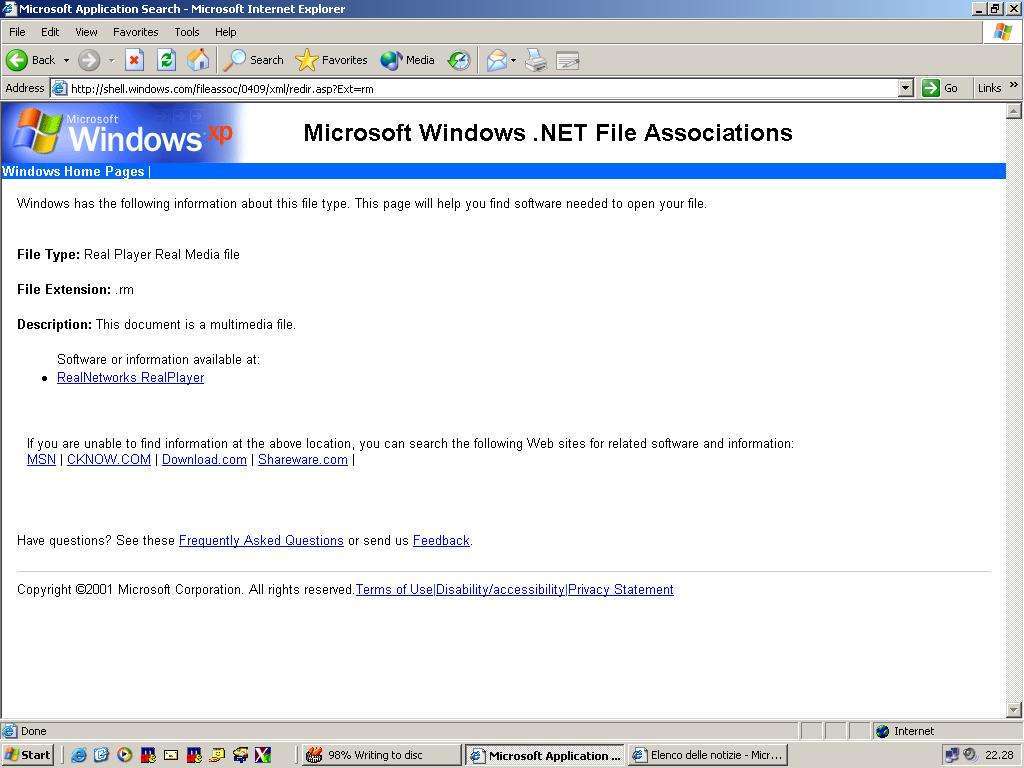Click the Mail envelope toolbar icon
Viewport: 1024px width, 768px height.
coord(496,60)
